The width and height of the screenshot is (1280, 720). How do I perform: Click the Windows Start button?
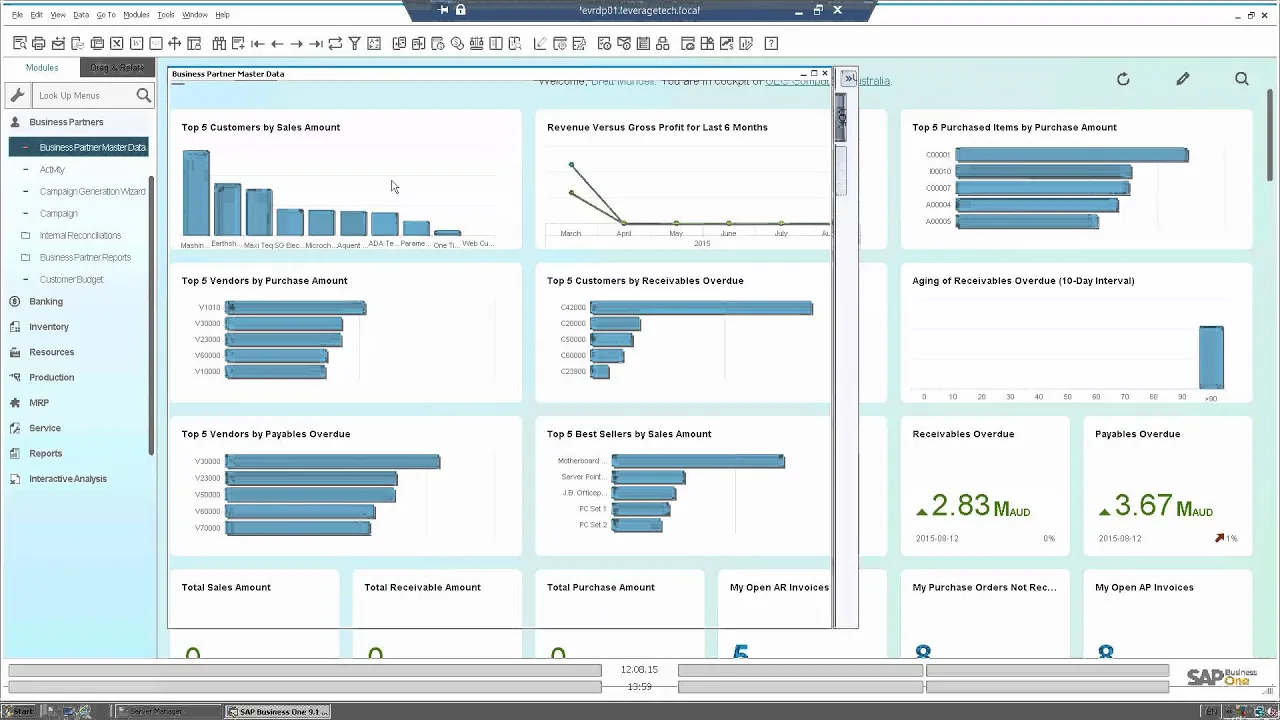(x=19, y=711)
